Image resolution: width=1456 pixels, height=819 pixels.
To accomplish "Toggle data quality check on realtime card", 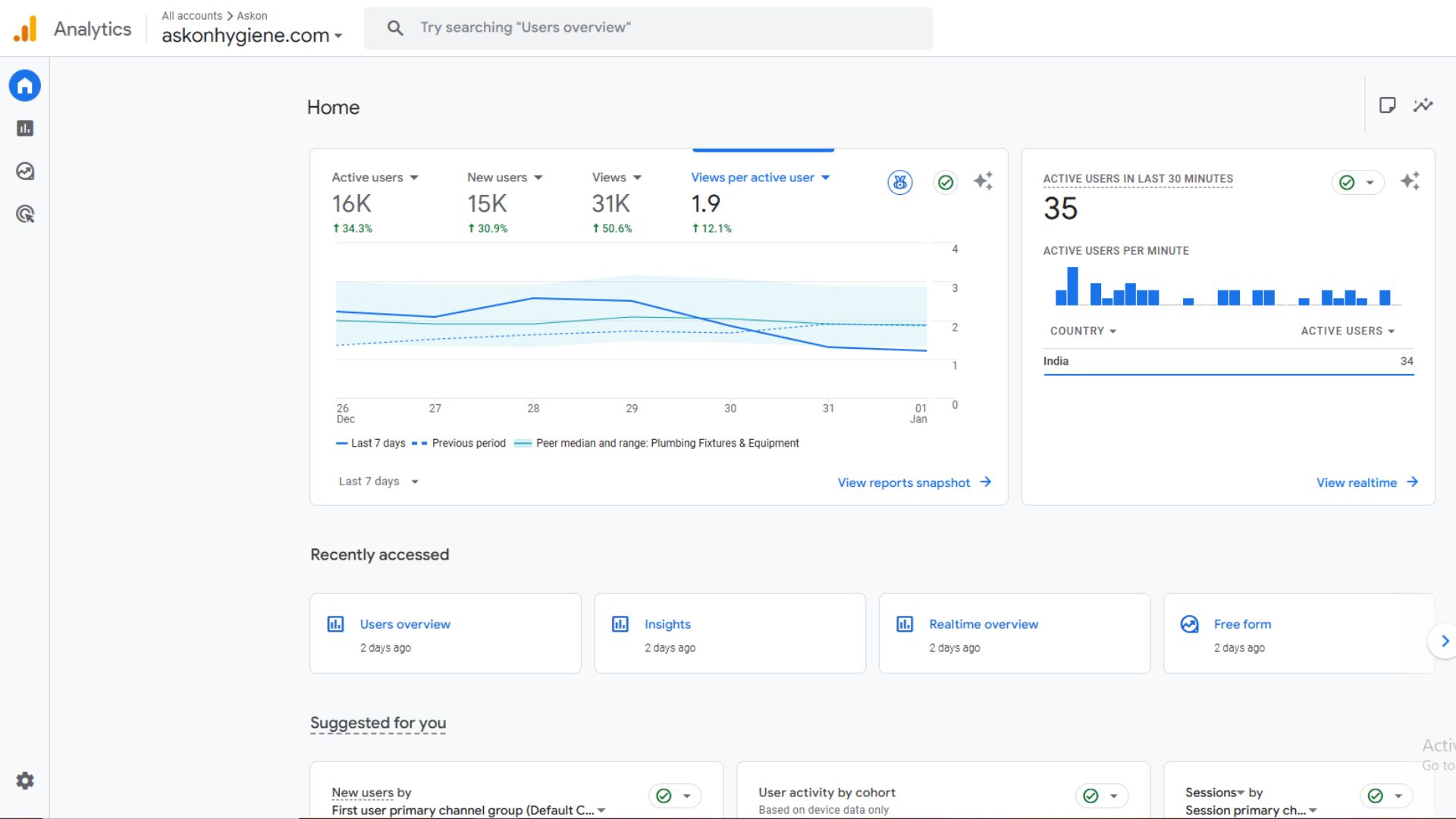I will [x=1357, y=182].
